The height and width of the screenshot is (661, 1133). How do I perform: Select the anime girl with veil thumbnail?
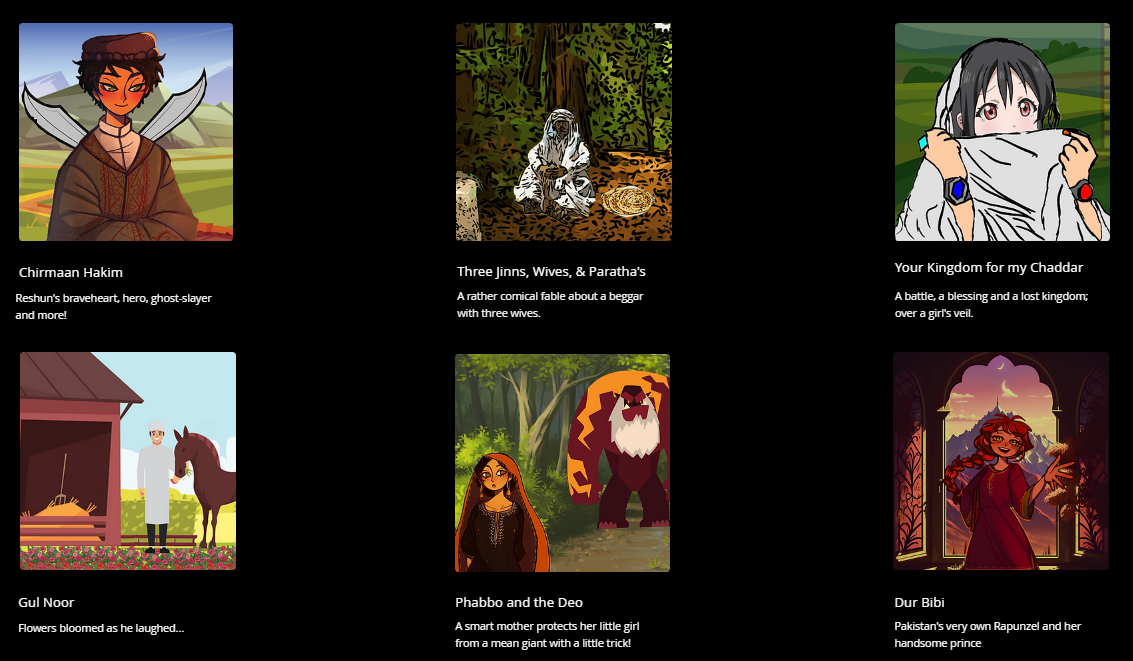[1002, 131]
